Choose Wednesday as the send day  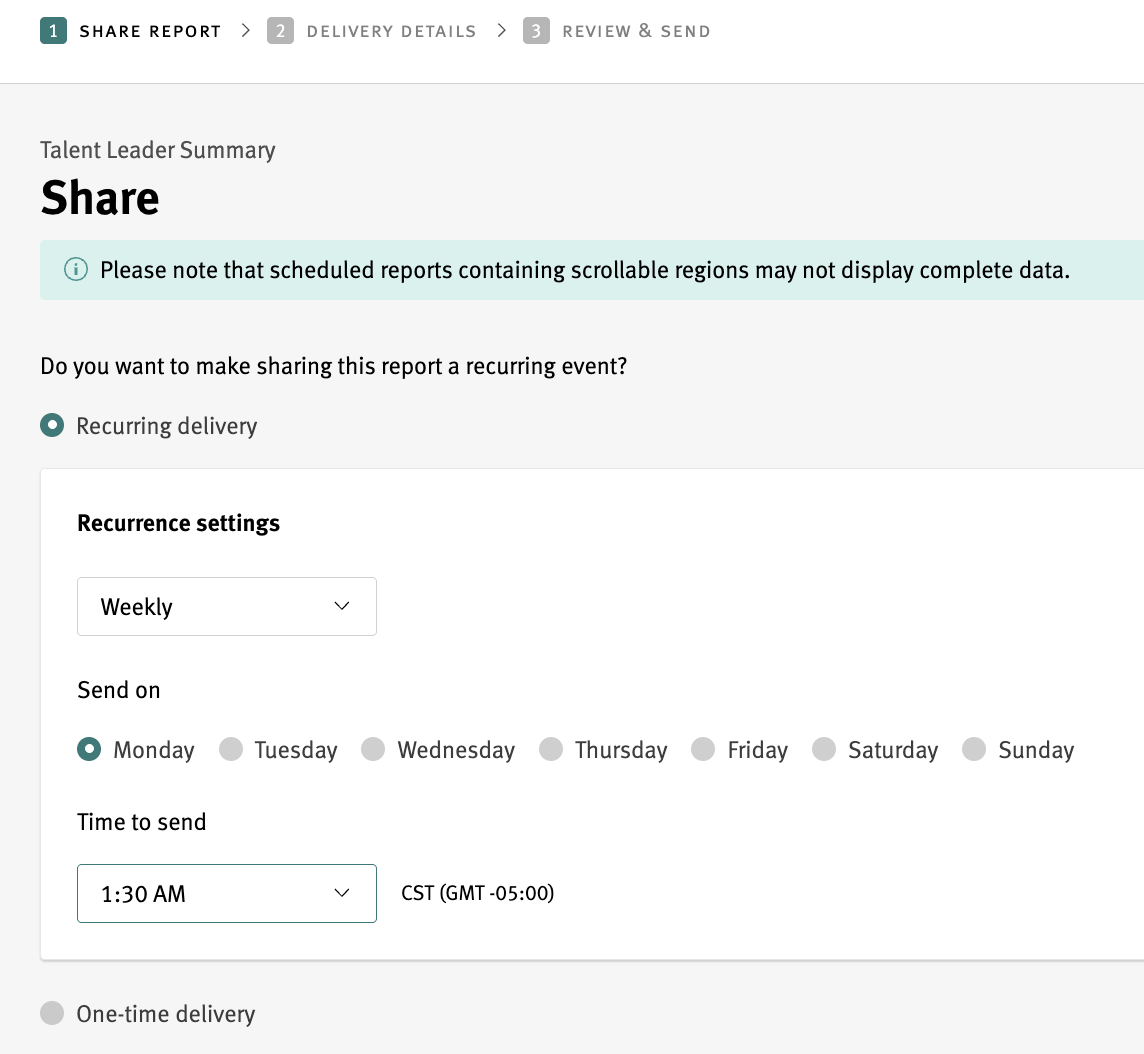point(373,749)
